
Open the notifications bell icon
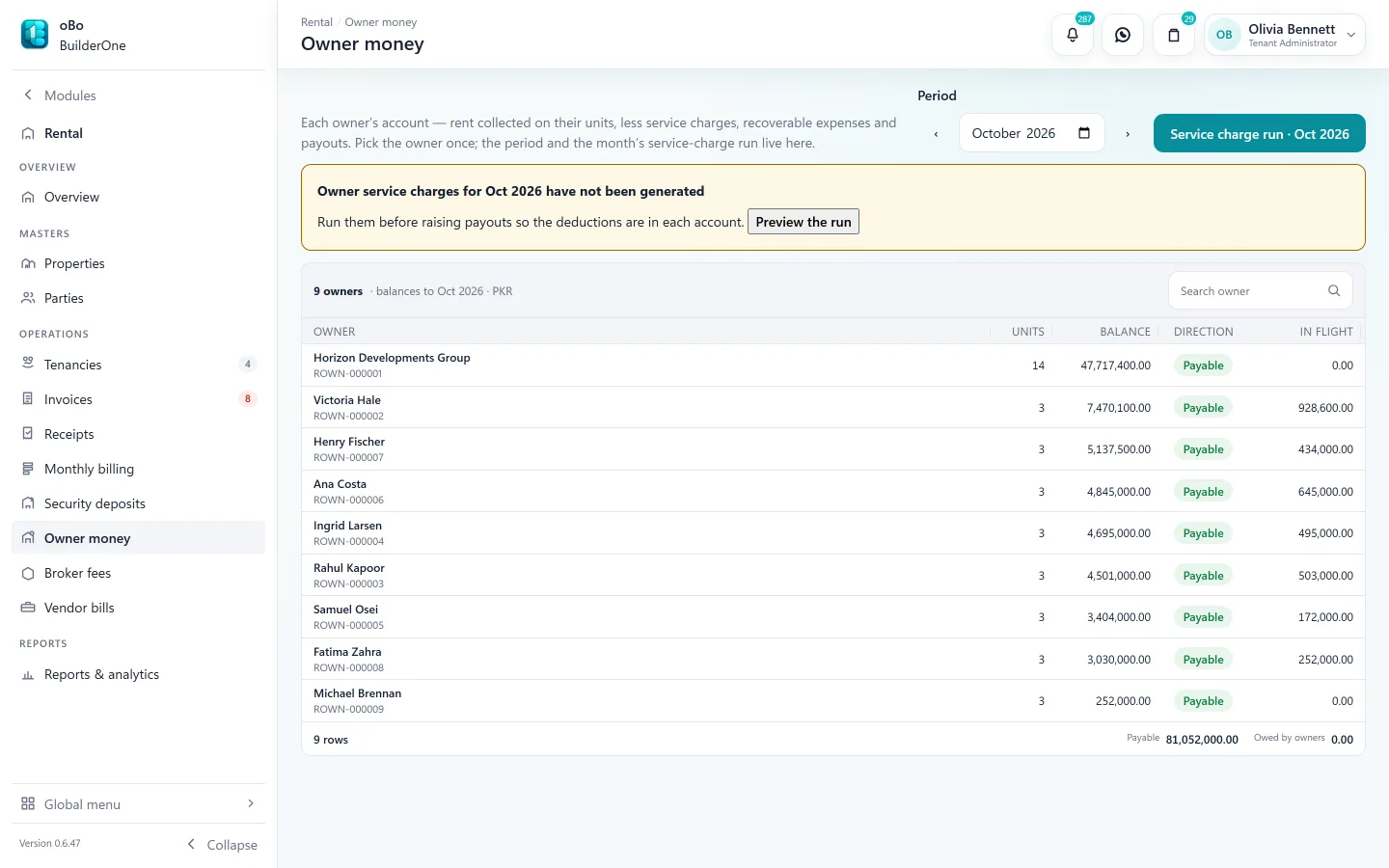(x=1073, y=35)
